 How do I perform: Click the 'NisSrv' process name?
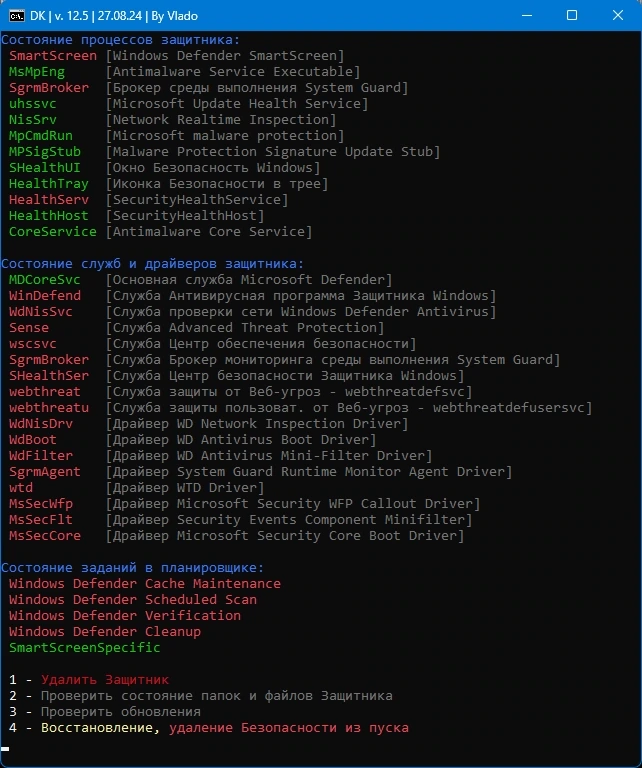pyautogui.click(x=33, y=120)
